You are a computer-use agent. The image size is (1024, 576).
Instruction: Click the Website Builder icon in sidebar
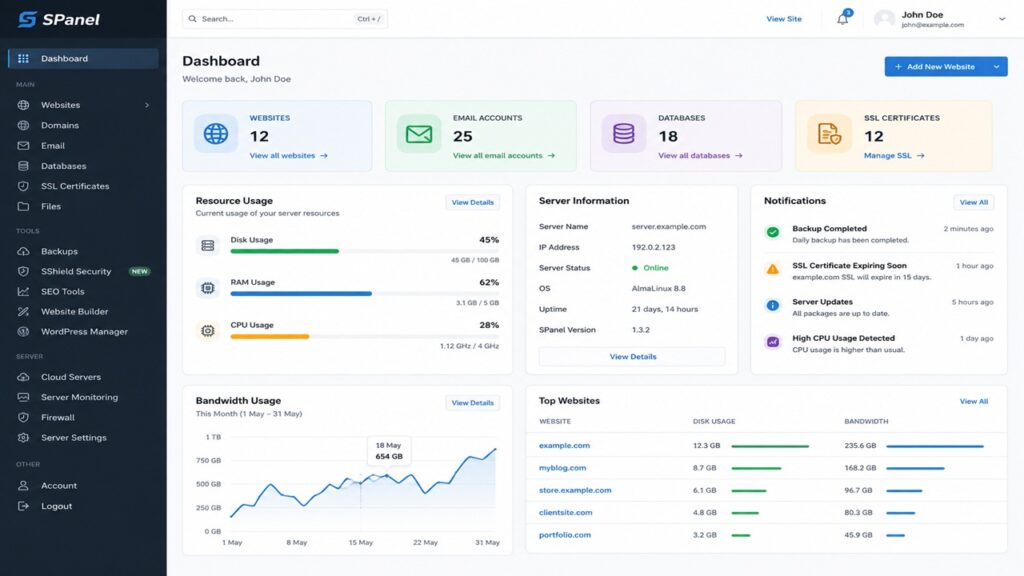tap(24, 312)
